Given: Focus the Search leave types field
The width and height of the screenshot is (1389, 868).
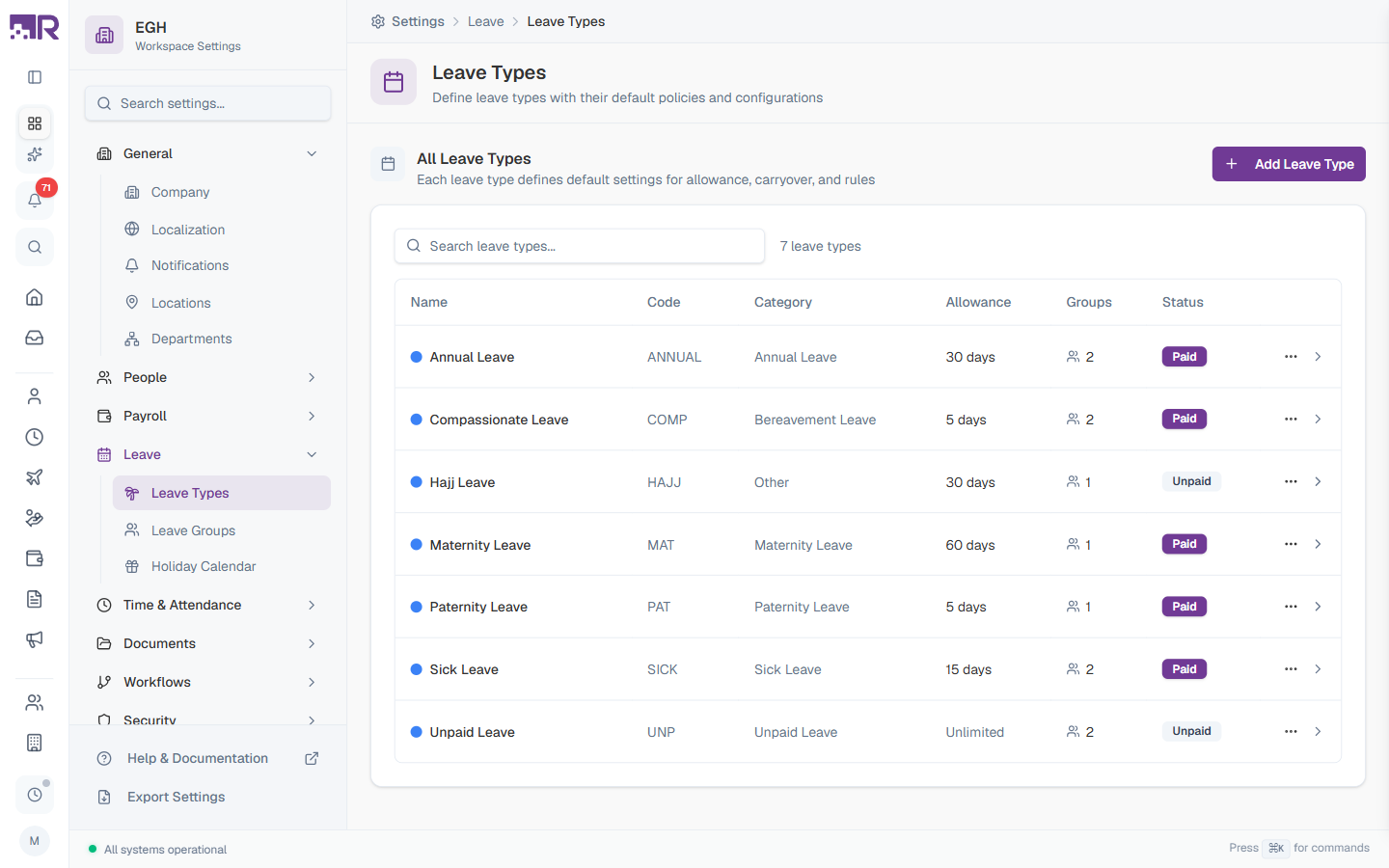Looking at the screenshot, I should point(580,246).
